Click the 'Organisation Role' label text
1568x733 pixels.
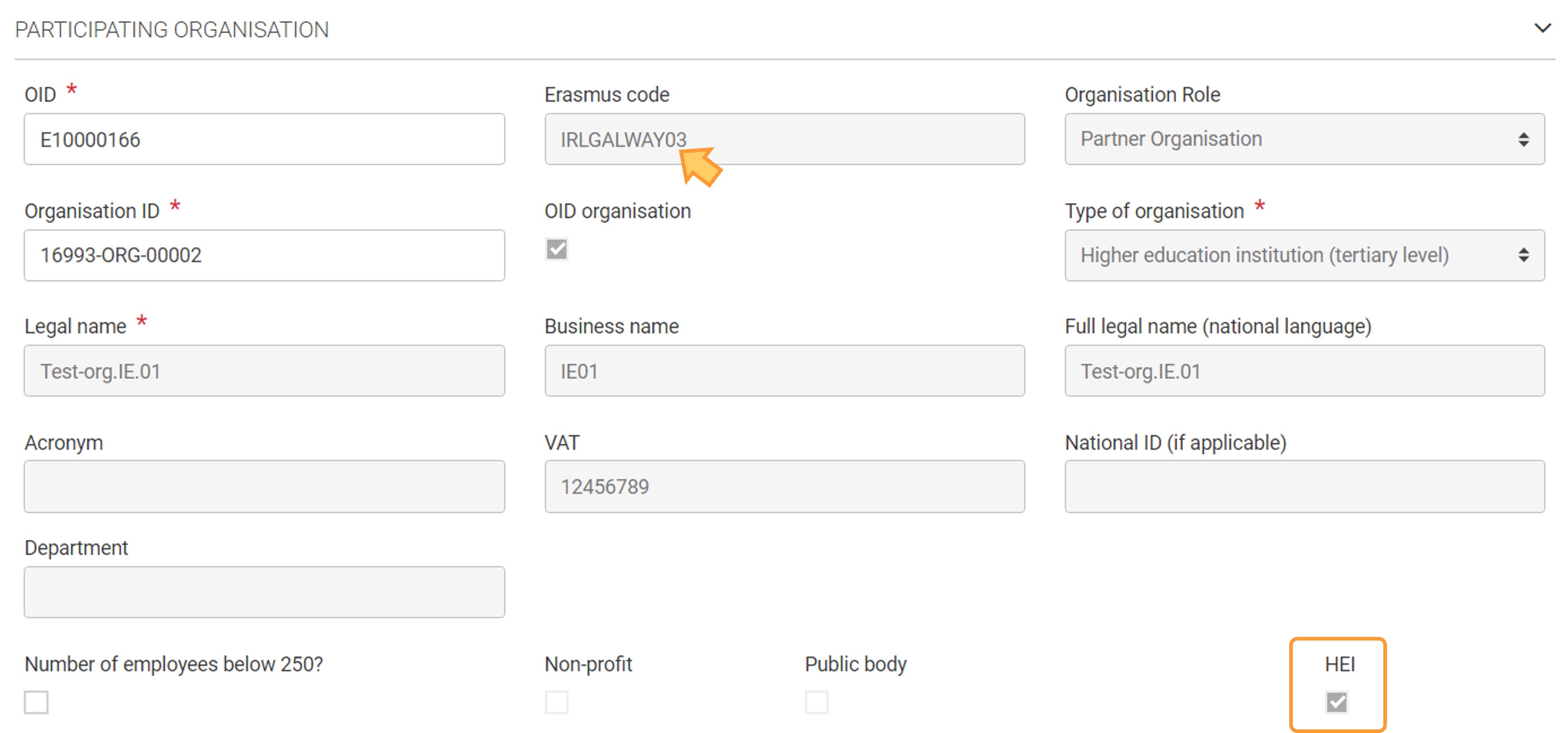click(x=1142, y=94)
